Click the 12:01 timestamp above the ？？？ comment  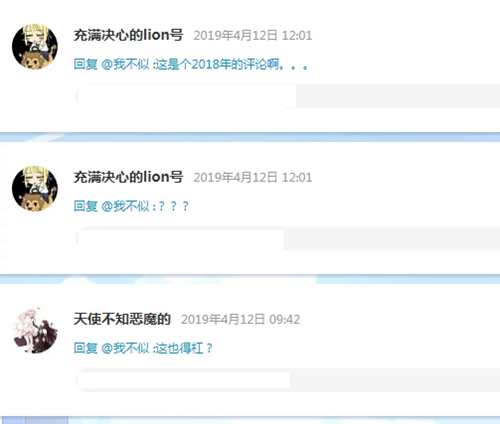(x=253, y=177)
